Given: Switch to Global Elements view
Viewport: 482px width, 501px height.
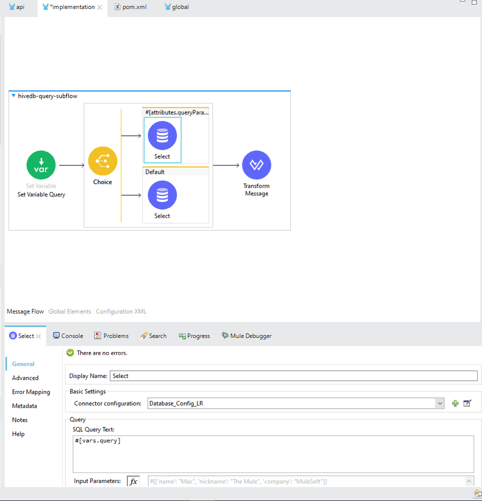Looking at the screenshot, I should (70, 311).
